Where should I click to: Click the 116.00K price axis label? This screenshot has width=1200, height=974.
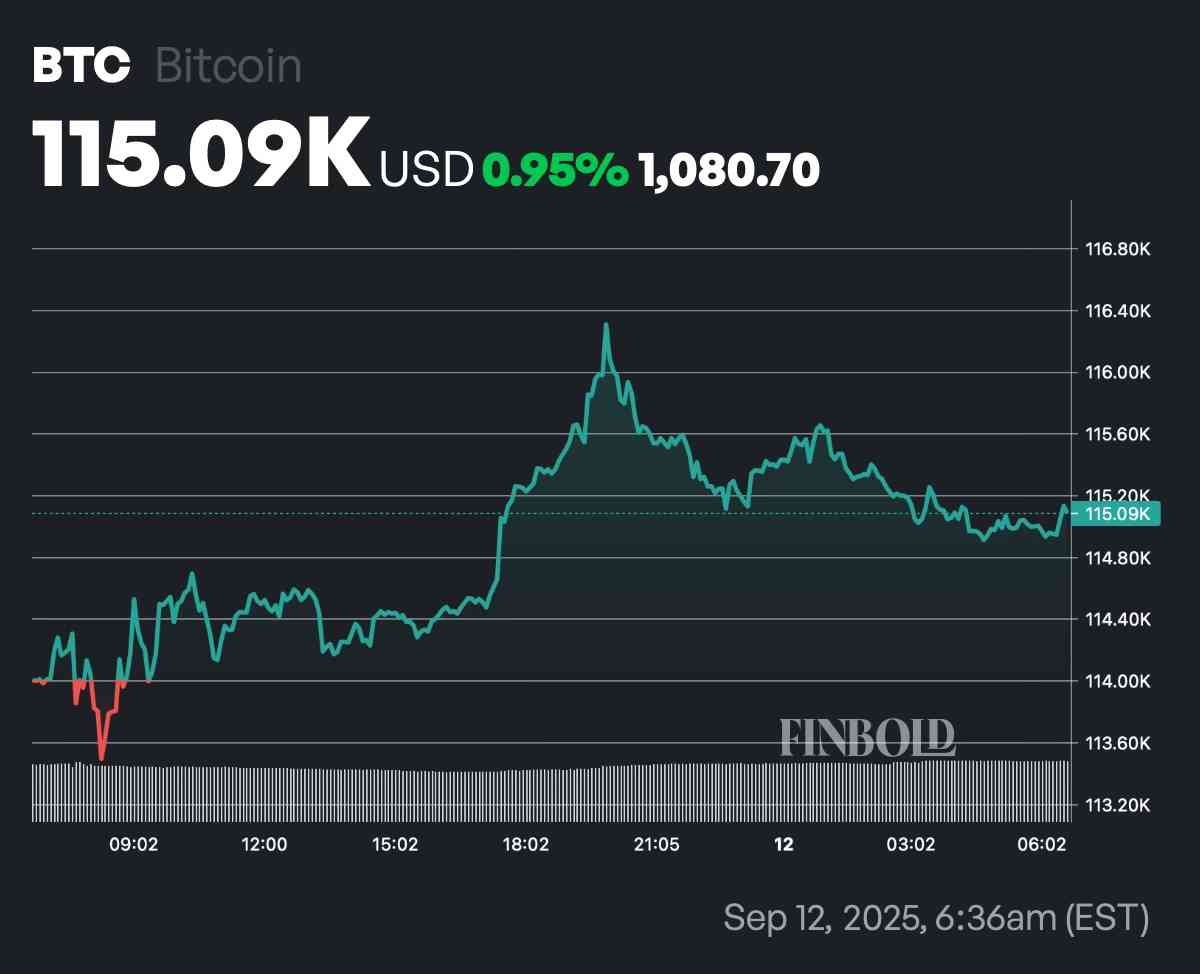point(1118,372)
